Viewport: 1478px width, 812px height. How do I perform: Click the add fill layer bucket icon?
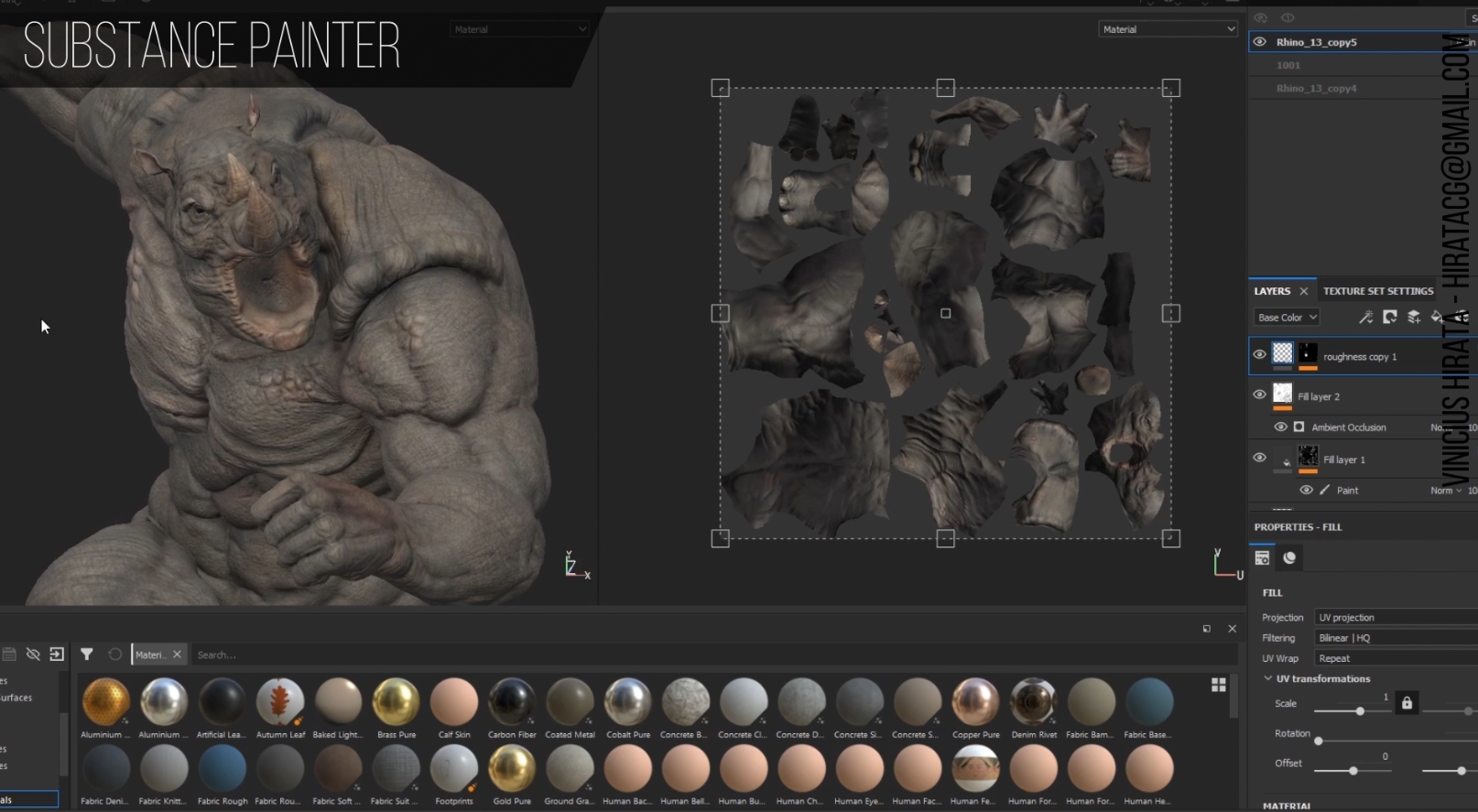(x=1437, y=317)
